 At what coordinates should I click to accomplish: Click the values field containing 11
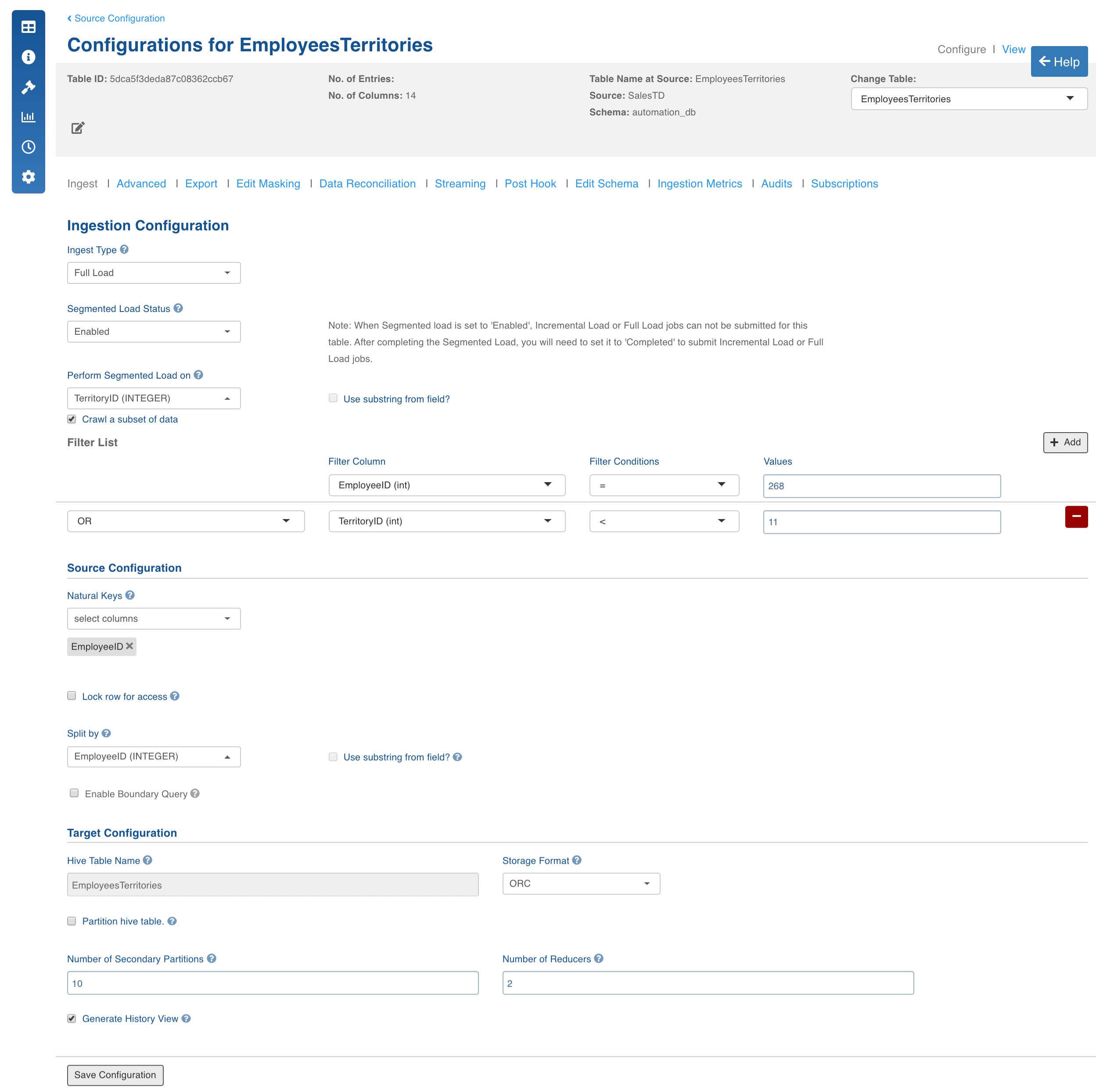point(882,522)
